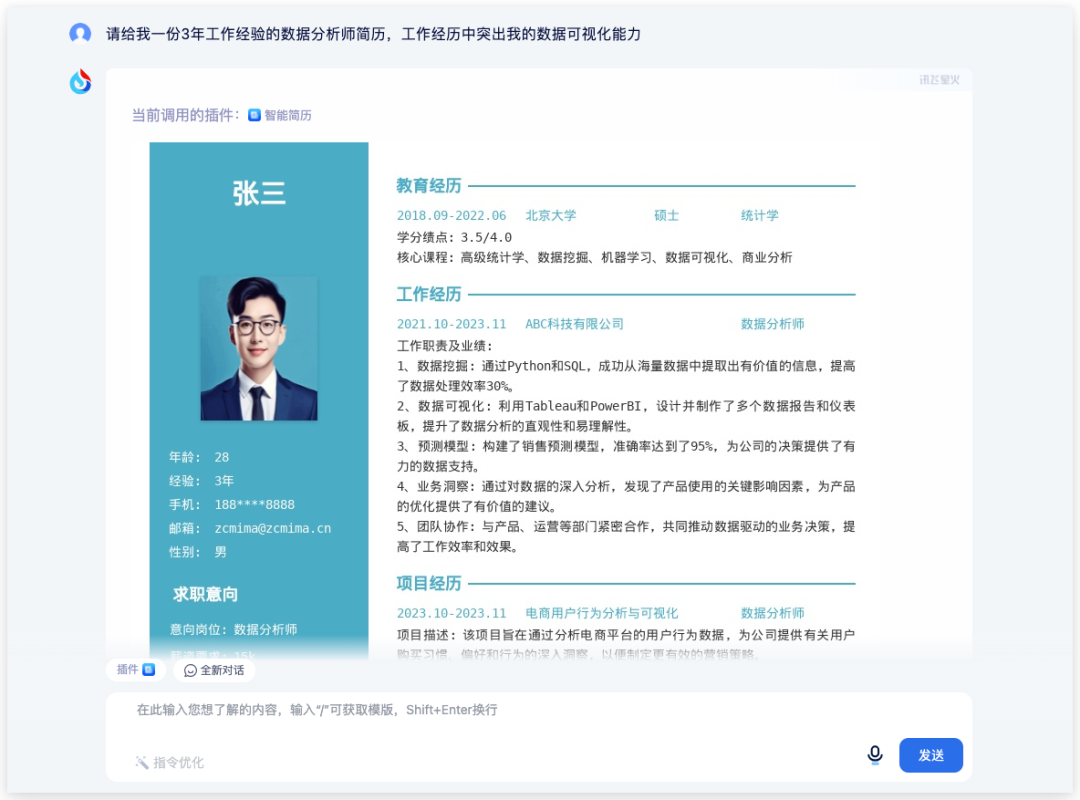Click the blue plugin icon inside 插件 chip
1080x800 pixels.
[x=150, y=670]
